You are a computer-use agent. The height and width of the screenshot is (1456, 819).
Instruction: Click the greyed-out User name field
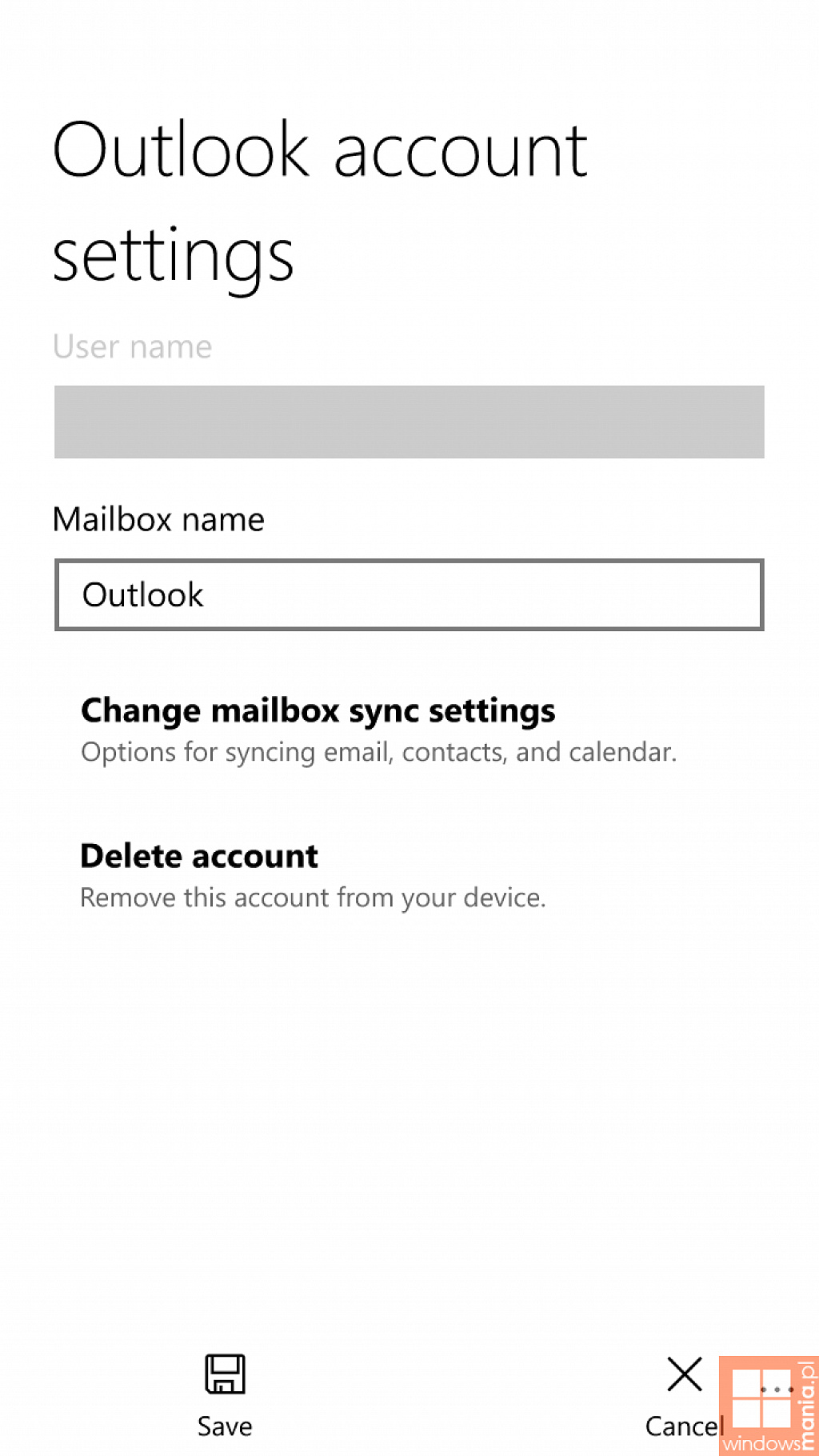409,422
